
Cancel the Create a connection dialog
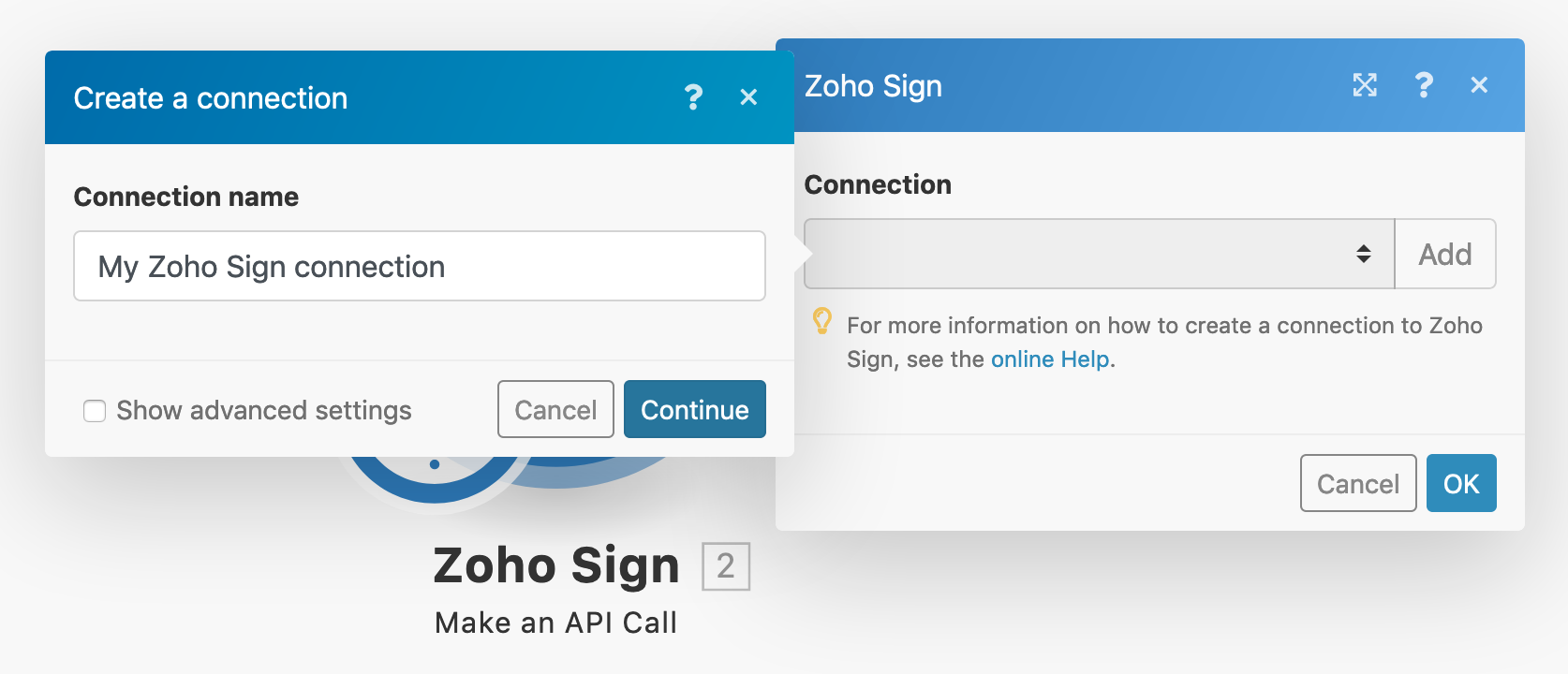555,409
